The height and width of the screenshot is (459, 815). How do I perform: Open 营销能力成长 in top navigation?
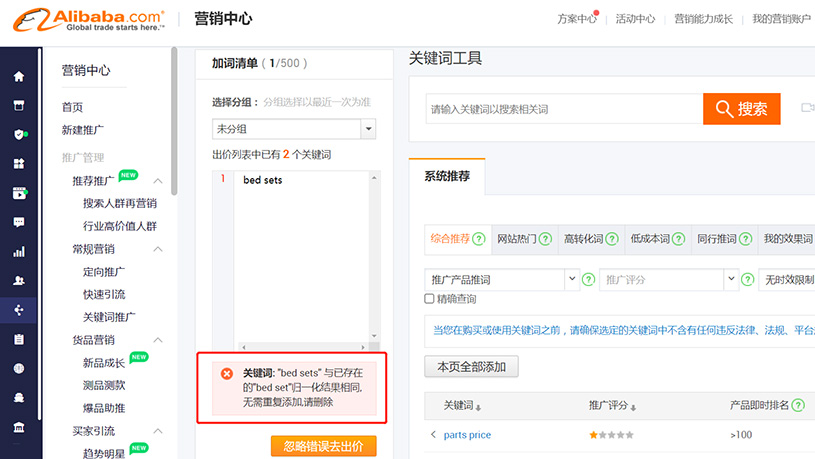click(x=703, y=19)
